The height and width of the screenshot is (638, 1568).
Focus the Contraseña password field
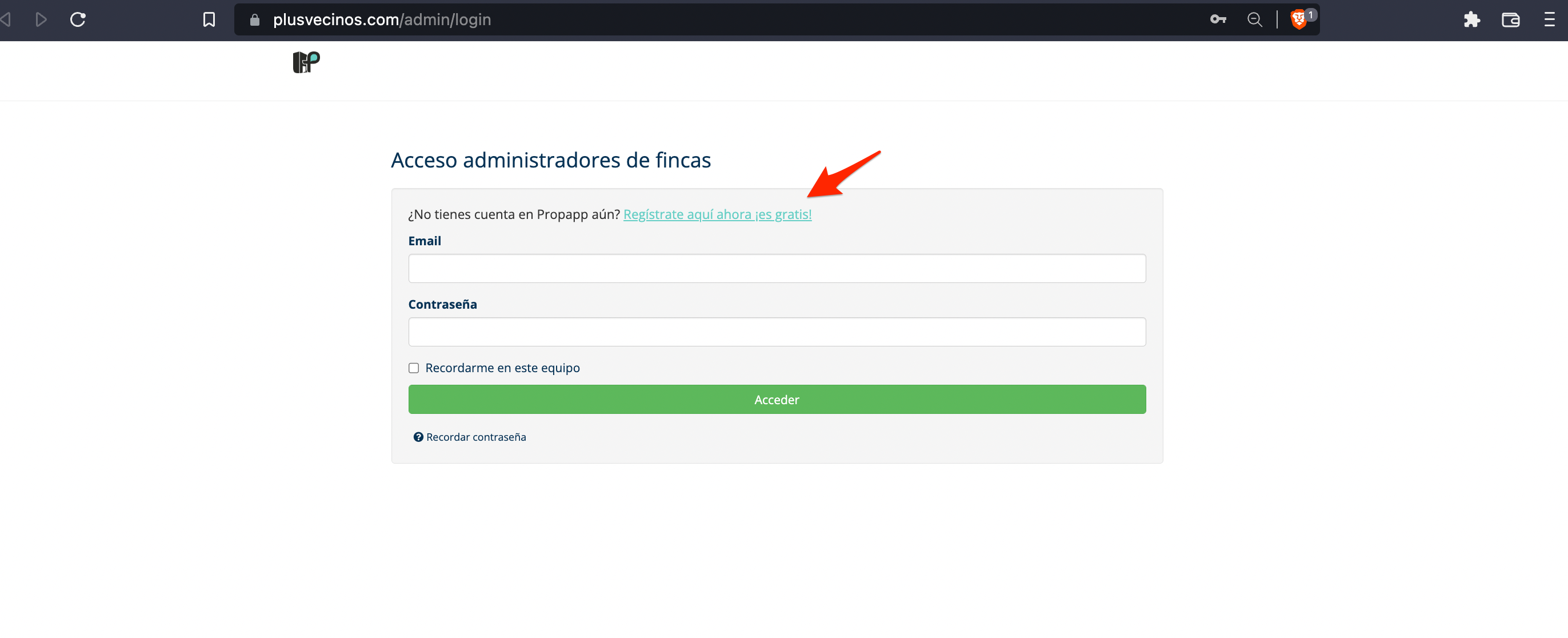point(777,332)
